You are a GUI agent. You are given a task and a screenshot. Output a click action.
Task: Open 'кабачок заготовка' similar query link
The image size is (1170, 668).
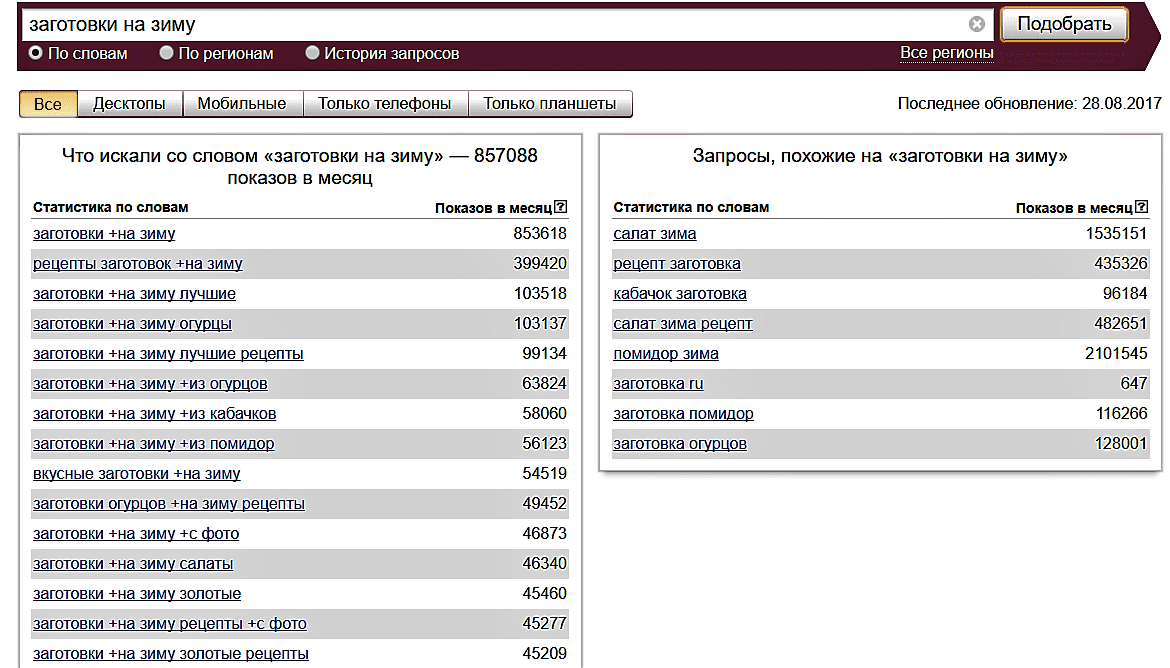[x=679, y=294]
